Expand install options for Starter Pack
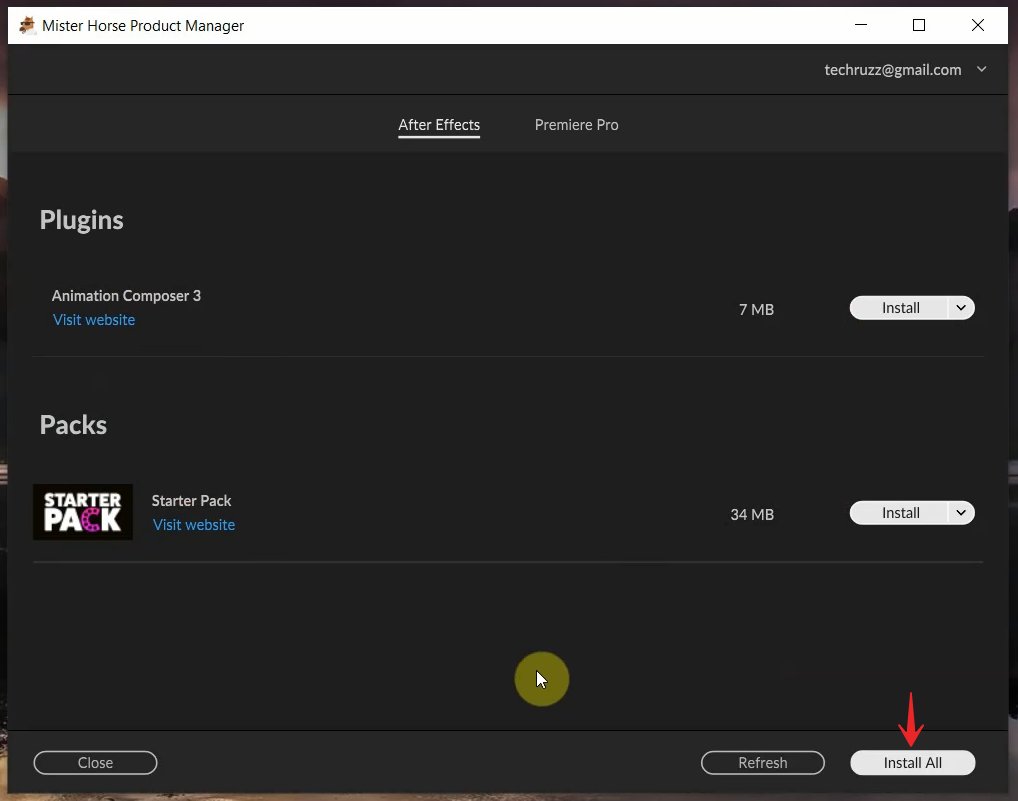The width and height of the screenshot is (1018, 801). (960, 512)
